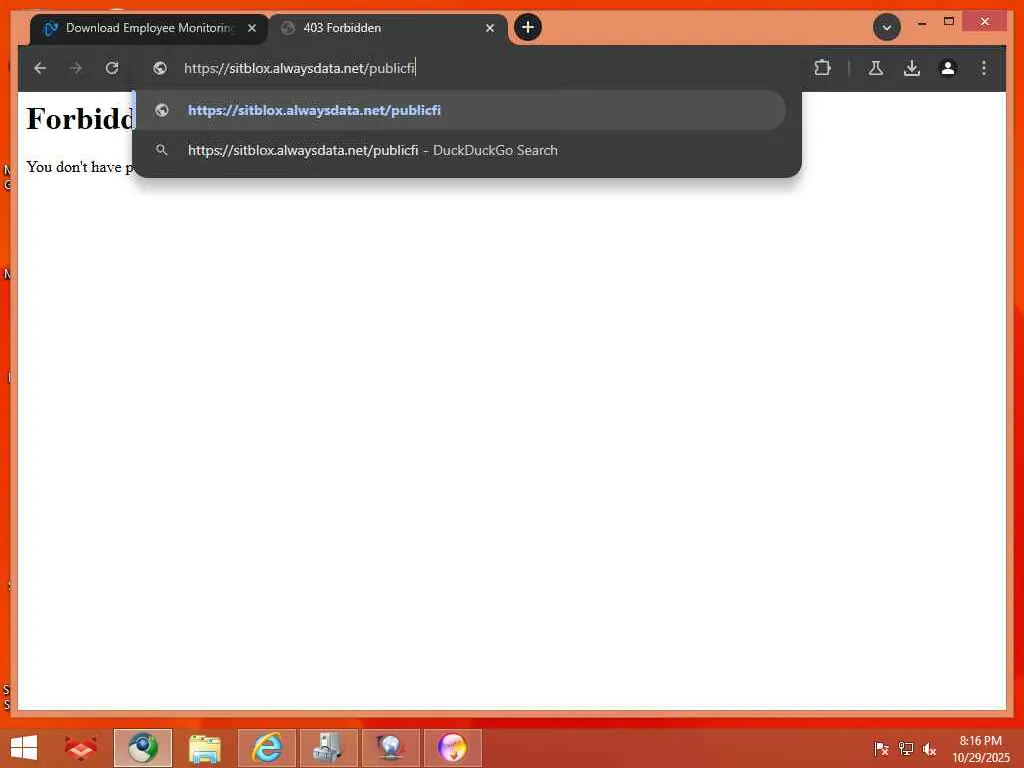Reload the current page
The width and height of the screenshot is (1024, 768).
112,68
